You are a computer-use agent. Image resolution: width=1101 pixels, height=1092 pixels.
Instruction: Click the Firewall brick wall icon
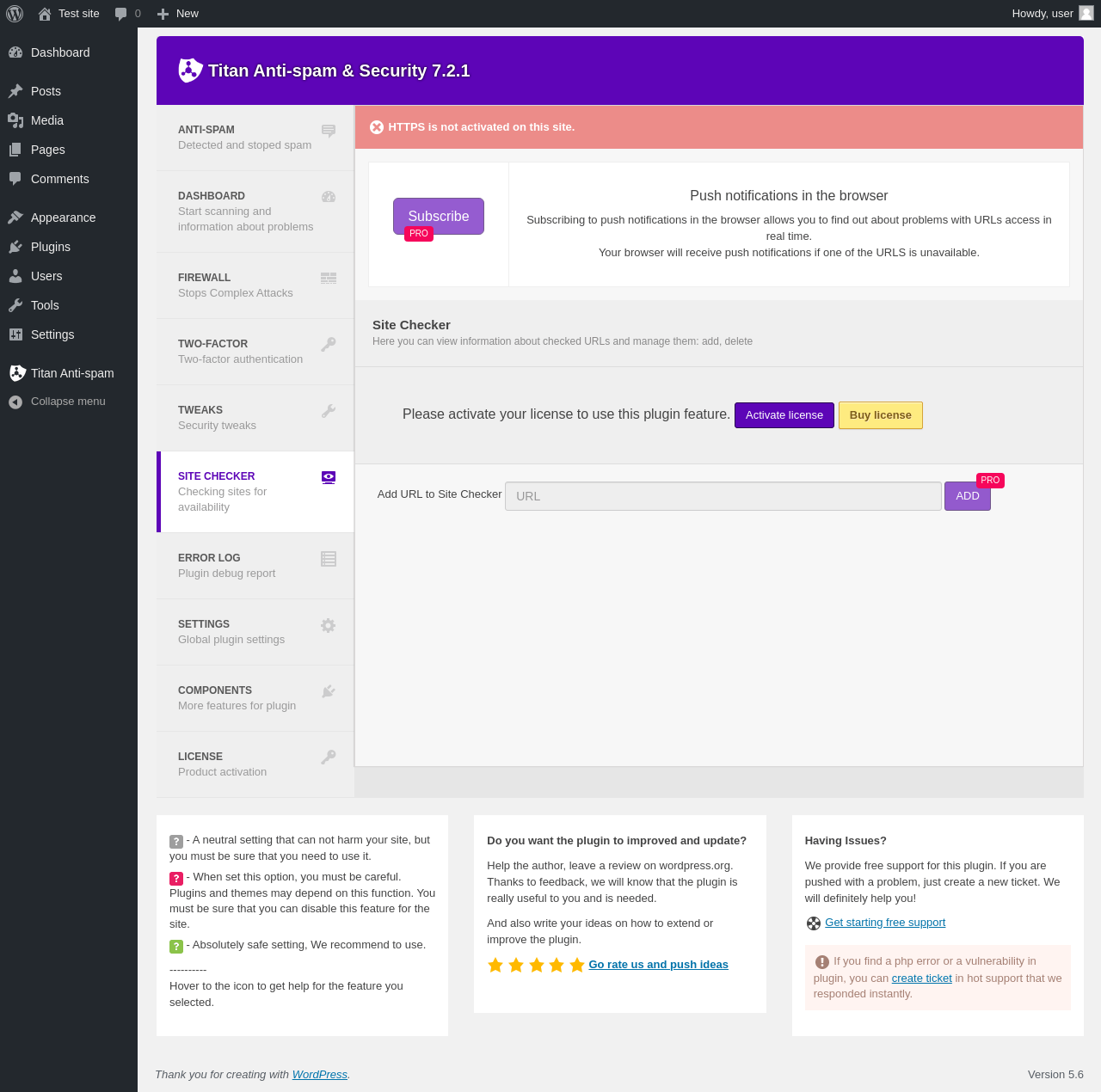point(329,278)
